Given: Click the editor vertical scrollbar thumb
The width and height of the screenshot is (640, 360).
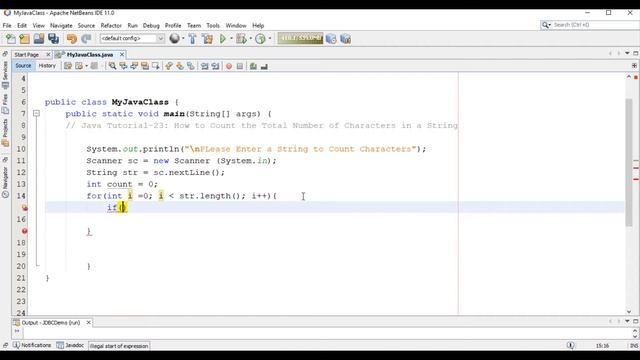Looking at the screenshot, I should click(629, 162).
